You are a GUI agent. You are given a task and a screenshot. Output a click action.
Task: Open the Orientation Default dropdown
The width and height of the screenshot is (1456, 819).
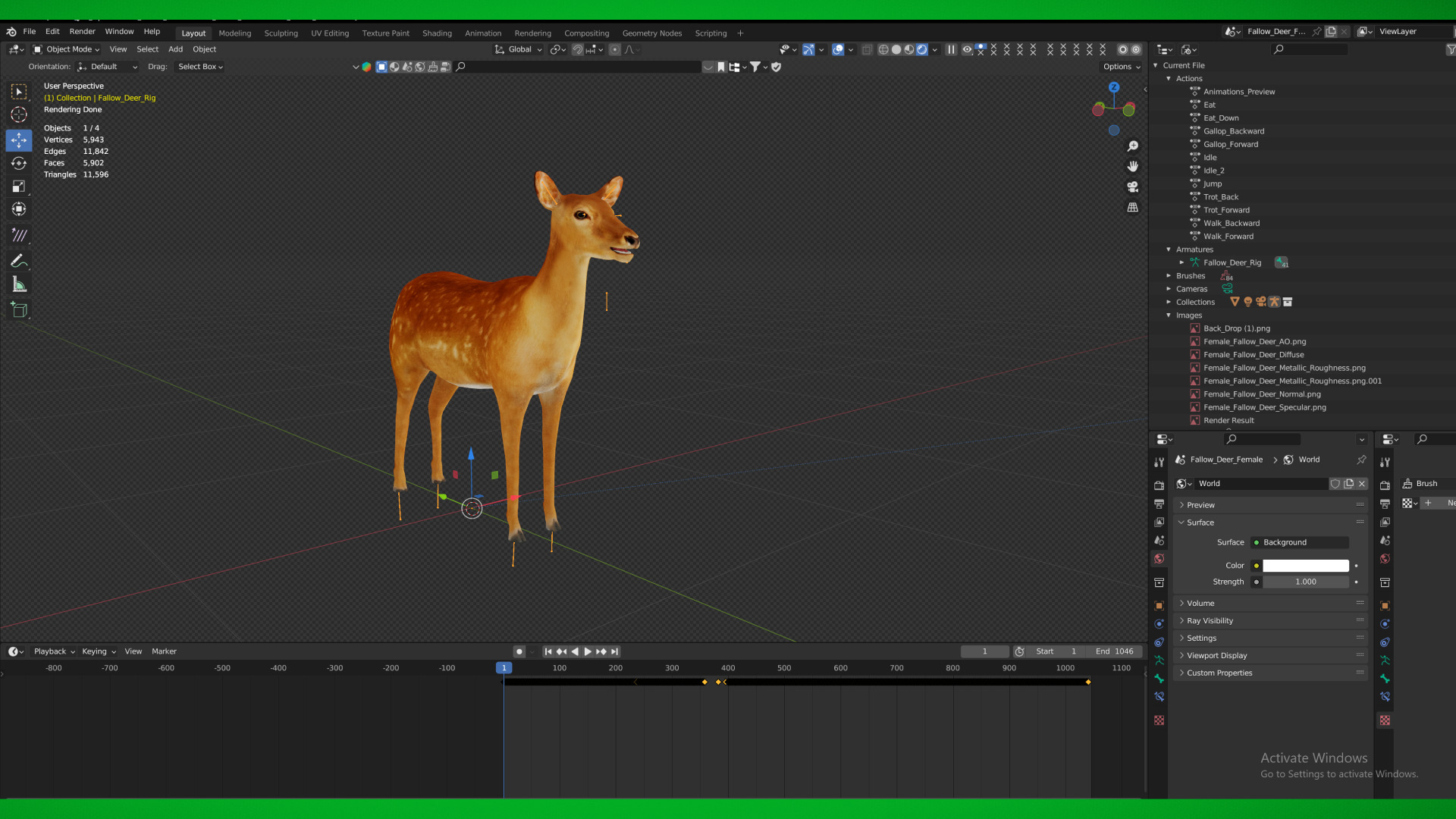[x=108, y=67]
